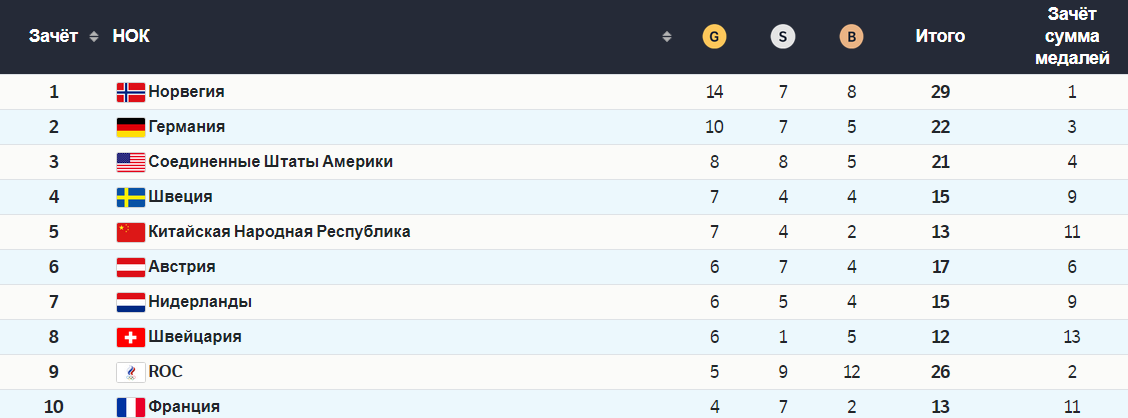
Task: Click the France flag icon
Action: coord(131,407)
